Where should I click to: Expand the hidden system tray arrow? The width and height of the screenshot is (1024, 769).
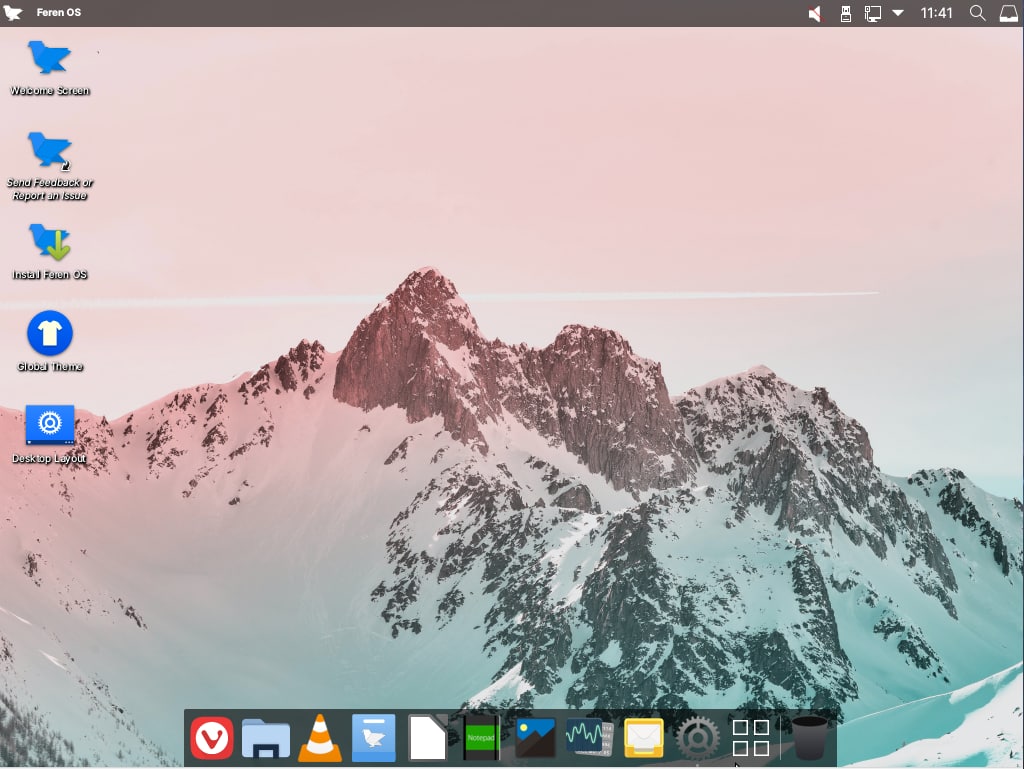click(899, 12)
